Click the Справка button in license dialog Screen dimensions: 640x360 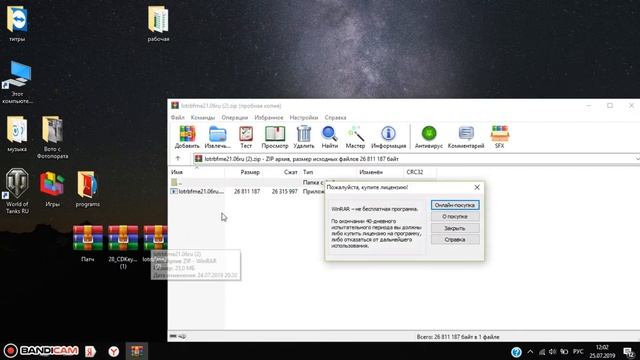click(x=455, y=240)
